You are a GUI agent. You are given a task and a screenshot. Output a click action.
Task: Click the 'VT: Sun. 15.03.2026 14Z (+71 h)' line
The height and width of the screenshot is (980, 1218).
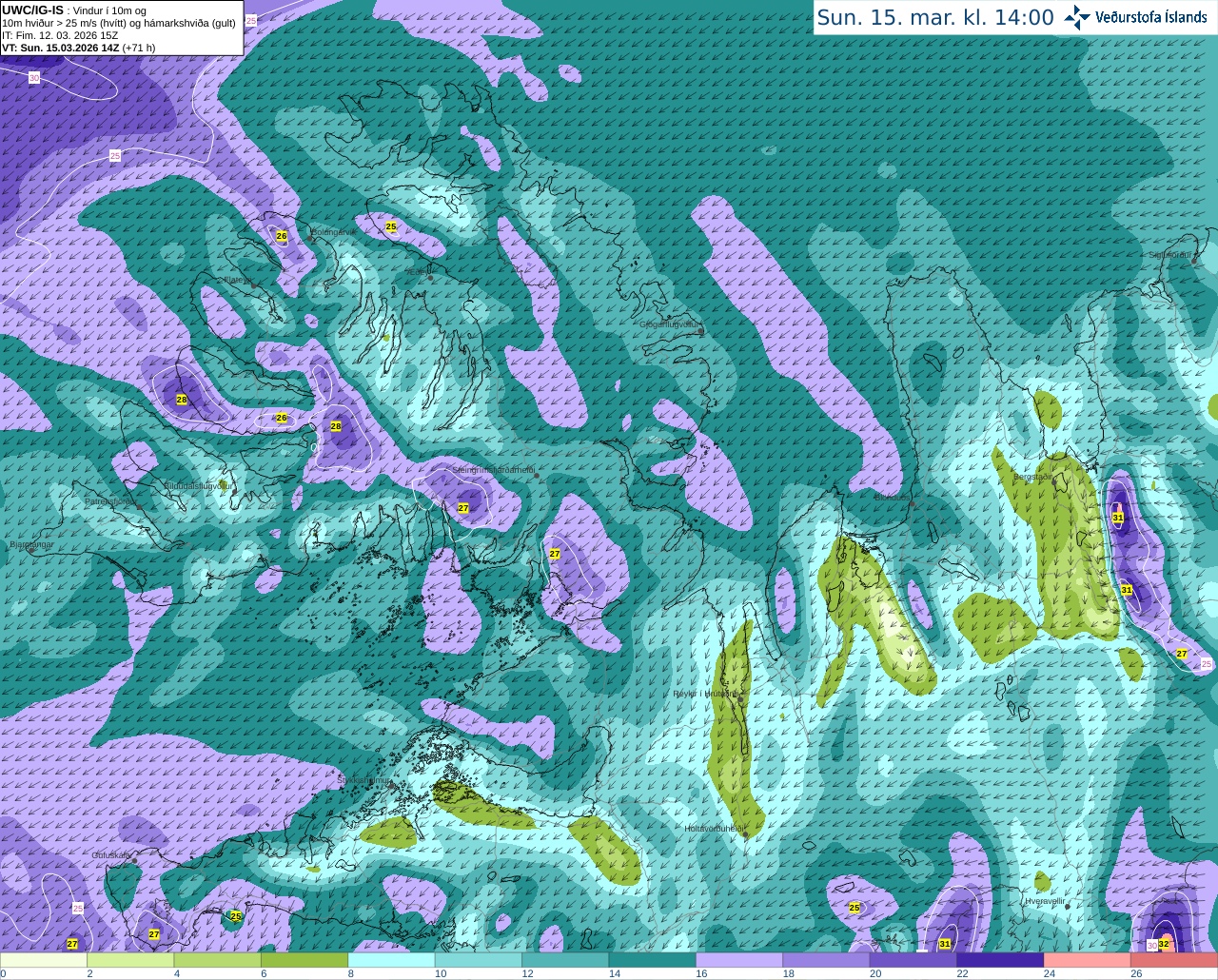[79, 48]
